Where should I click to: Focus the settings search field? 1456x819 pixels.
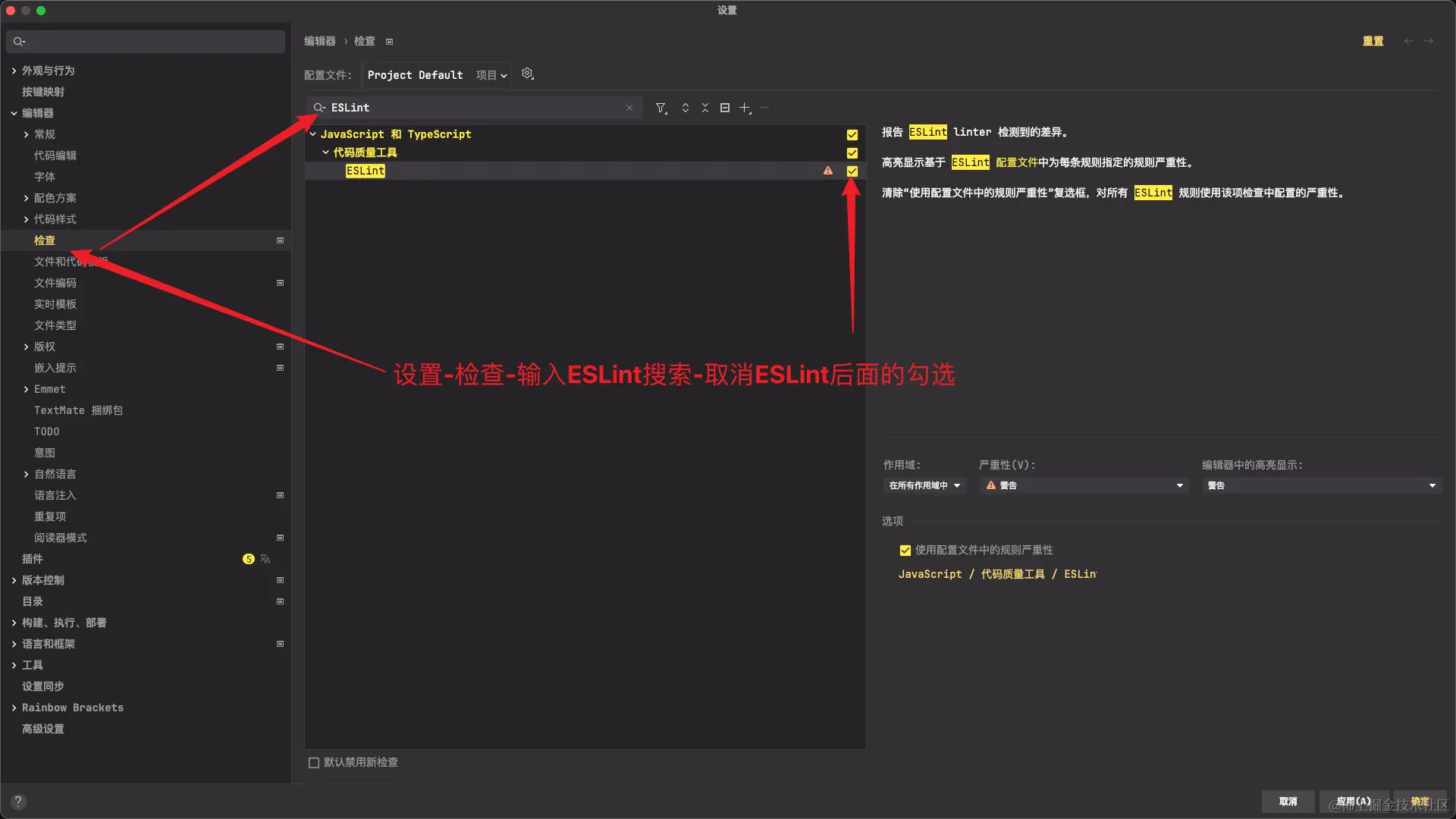coord(152,42)
